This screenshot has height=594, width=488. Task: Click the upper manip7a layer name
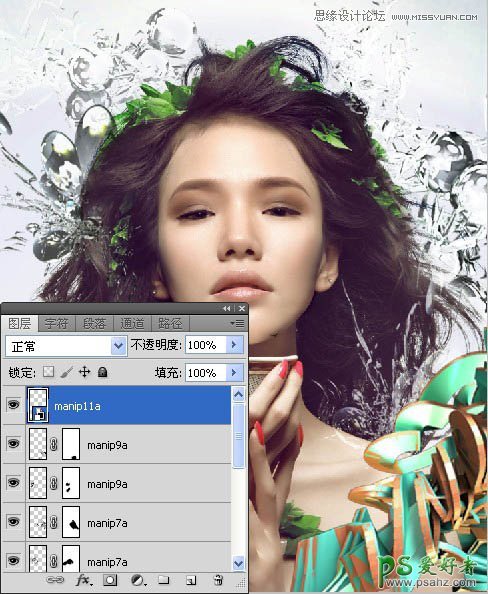coord(107,524)
